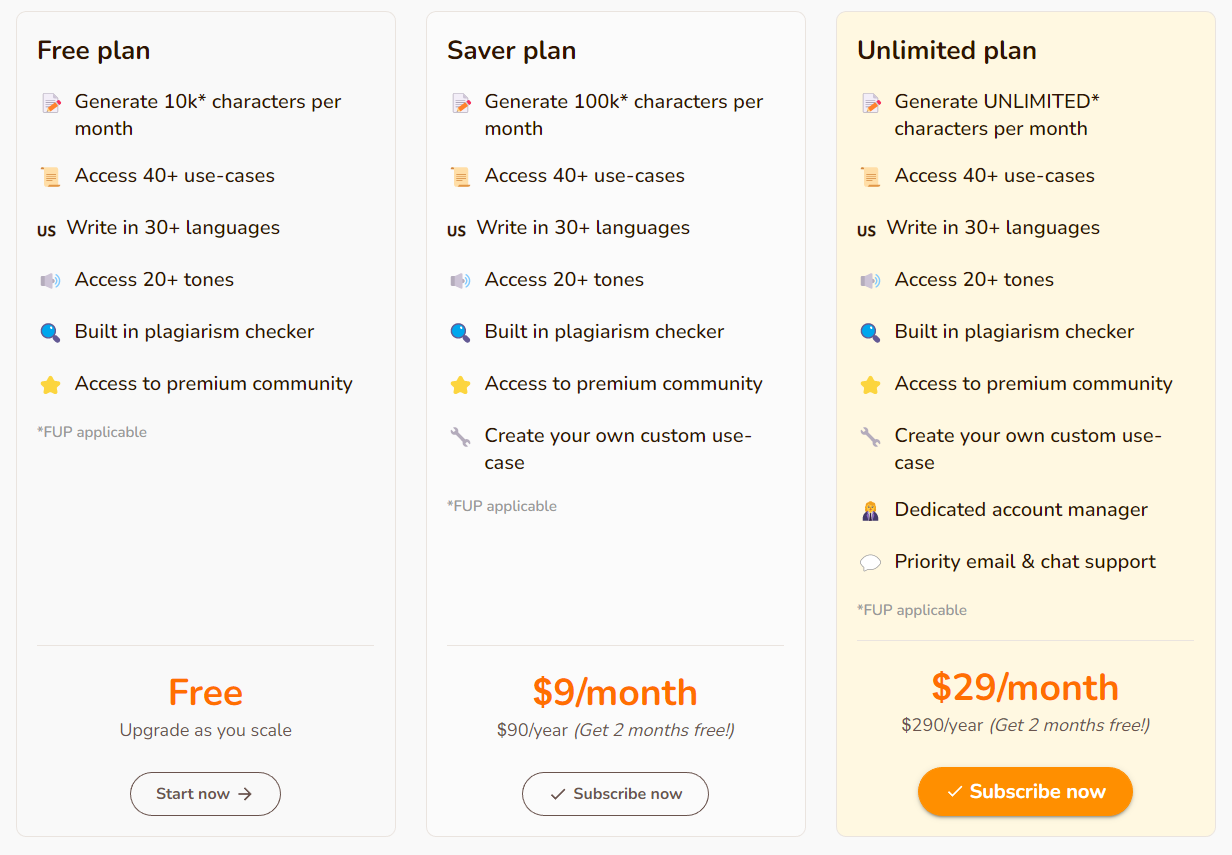Click the Unlimited plan heading

coord(946,51)
